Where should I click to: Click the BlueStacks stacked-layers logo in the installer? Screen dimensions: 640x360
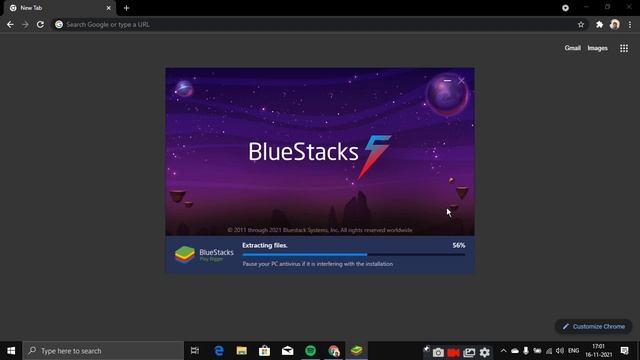(x=184, y=254)
